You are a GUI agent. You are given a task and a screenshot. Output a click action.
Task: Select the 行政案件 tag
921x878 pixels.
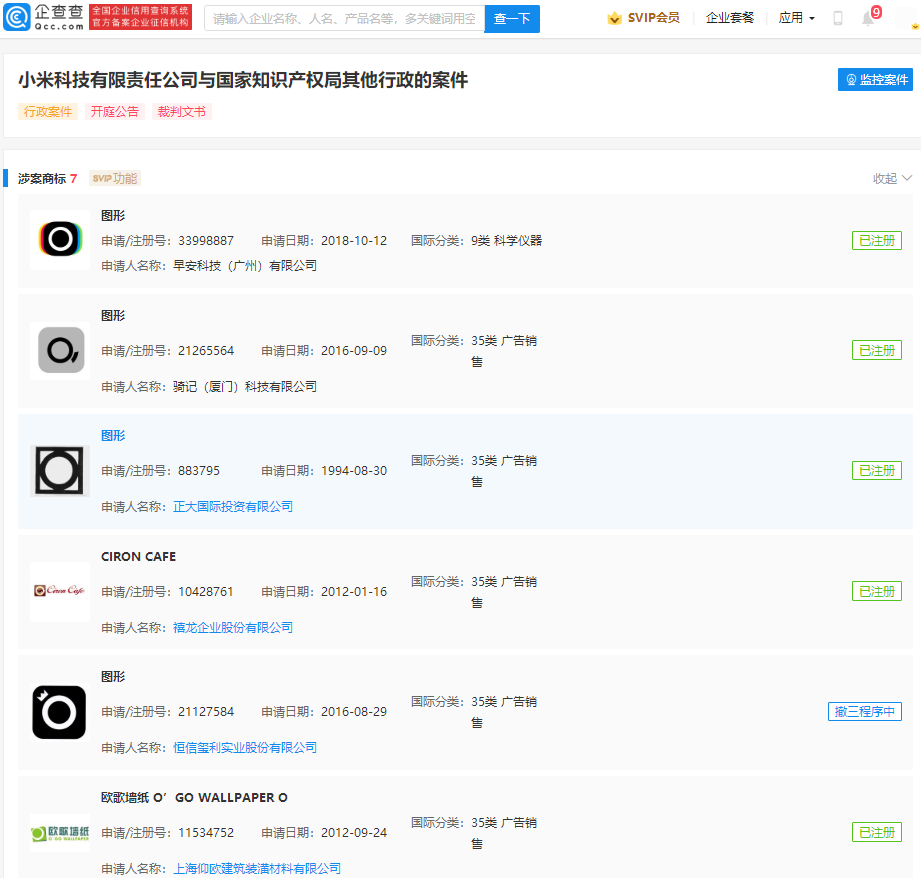[48, 112]
